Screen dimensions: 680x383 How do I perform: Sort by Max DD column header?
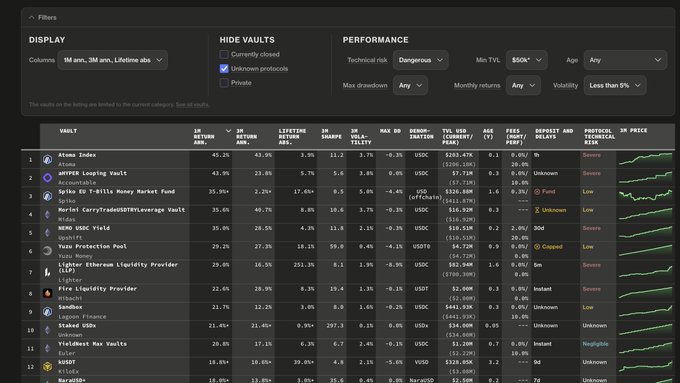click(390, 131)
